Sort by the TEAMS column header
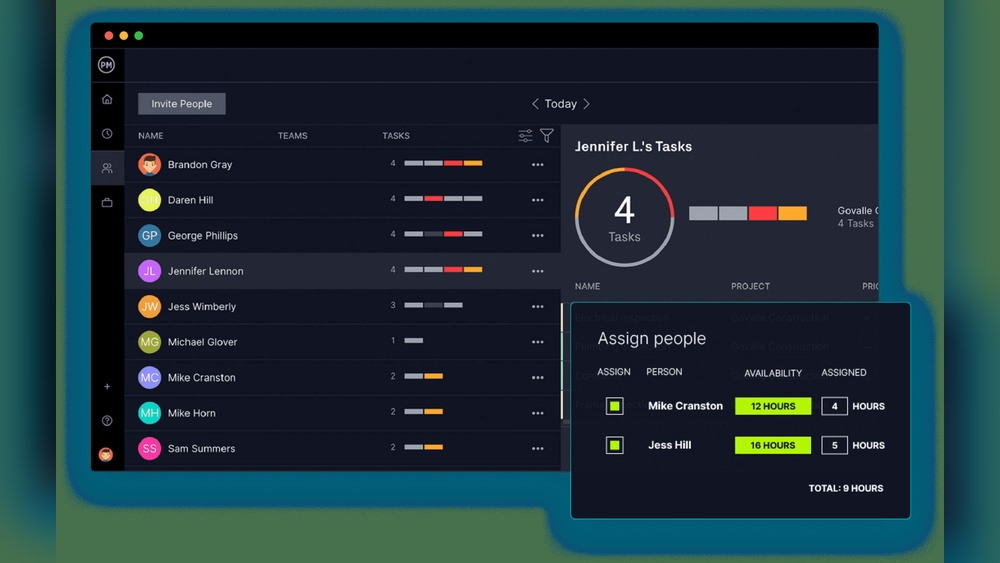This screenshot has height=563, width=1000. pyautogui.click(x=292, y=136)
